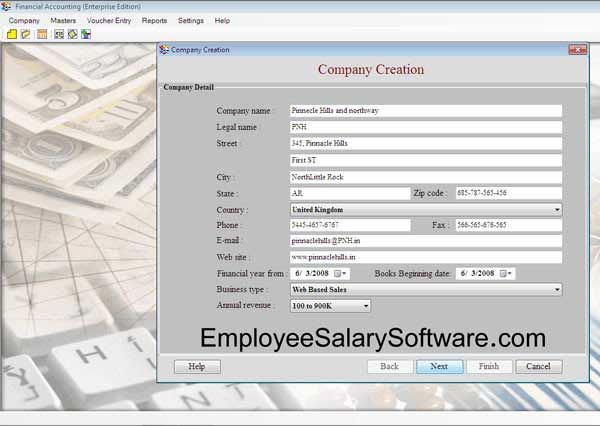The image size is (600, 426).
Task: Click the yellow new company toolbar icon
Action: [x=12, y=34]
